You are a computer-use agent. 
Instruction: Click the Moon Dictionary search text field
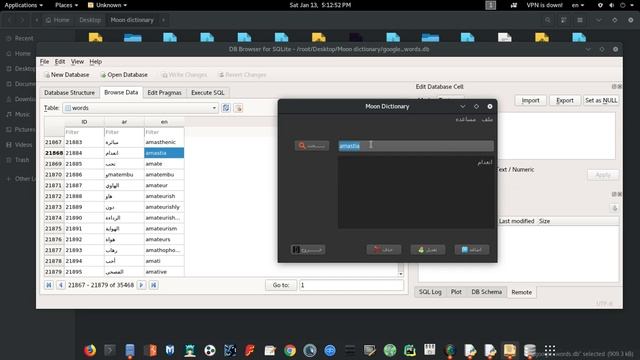(x=416, y=146)
